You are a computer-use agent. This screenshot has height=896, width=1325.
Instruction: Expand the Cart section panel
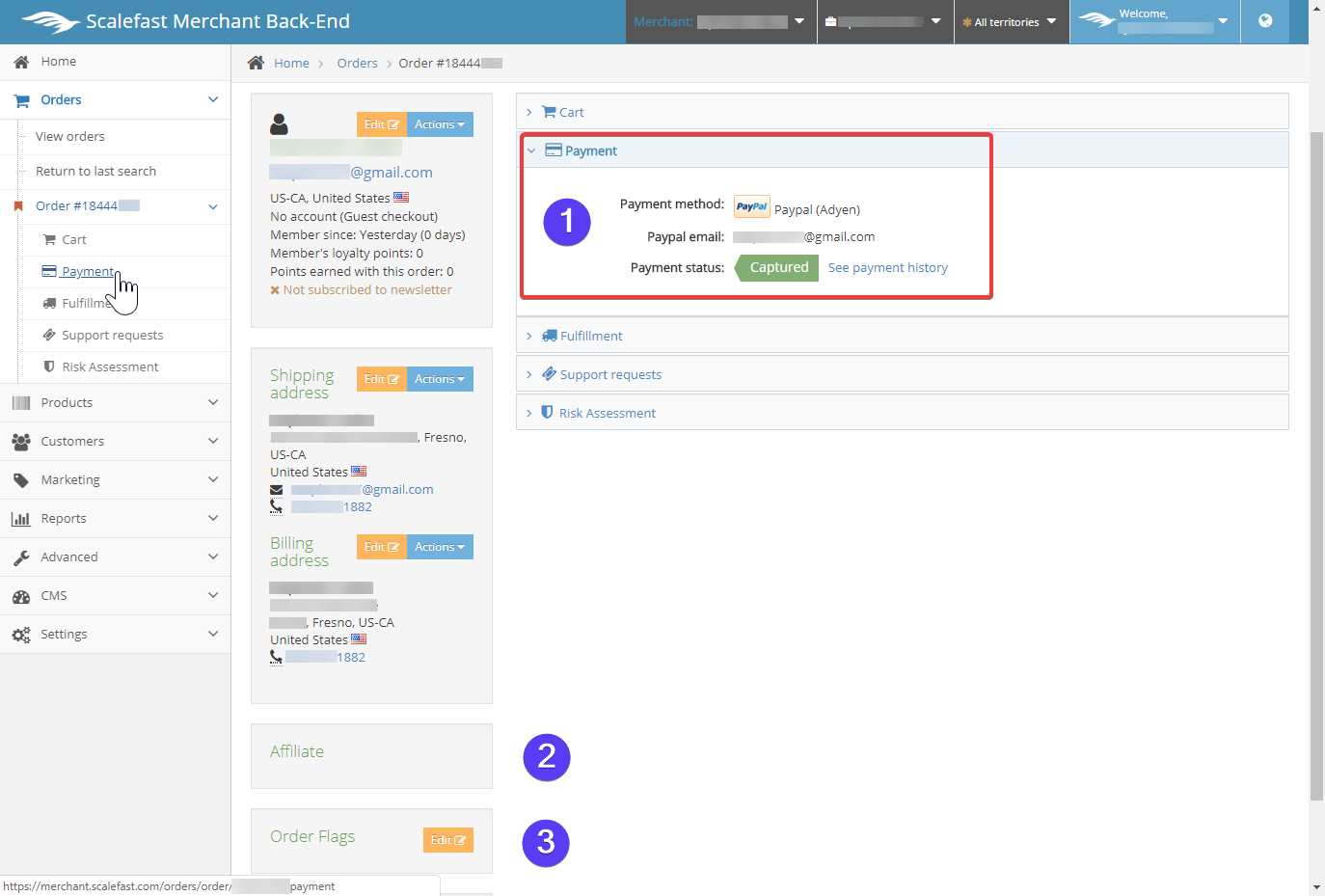click(x=571, y=112)
